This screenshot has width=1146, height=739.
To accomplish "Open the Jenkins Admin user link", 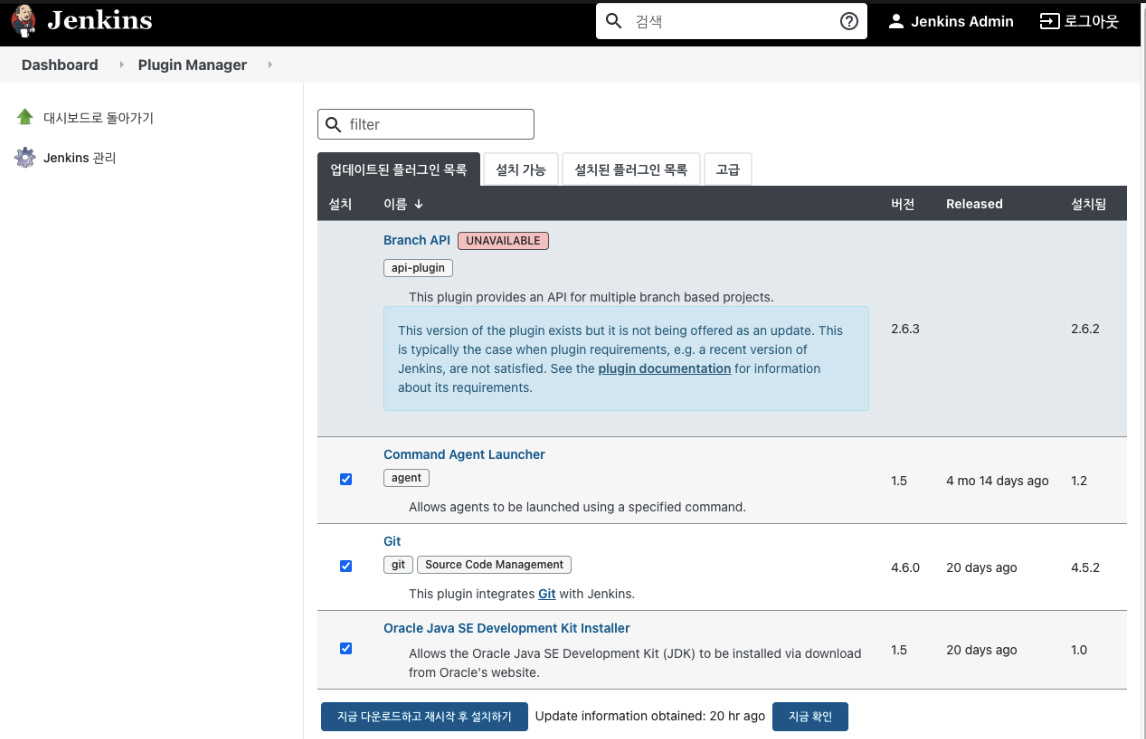I will [962, 21].
